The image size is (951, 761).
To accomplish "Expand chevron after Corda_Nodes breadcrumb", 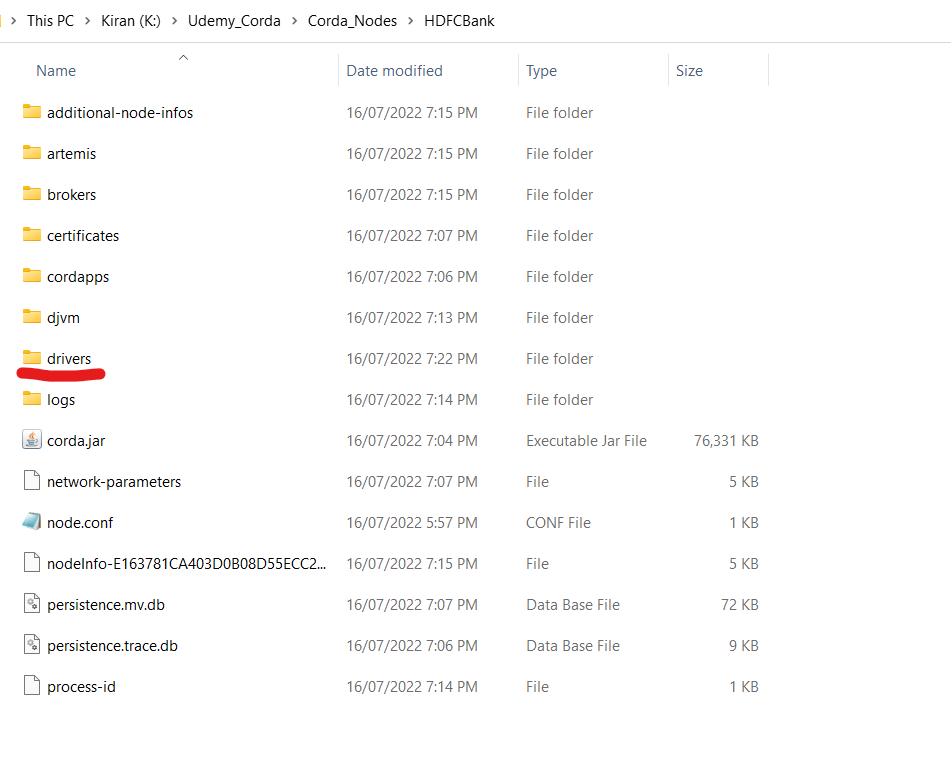I will pos(411,21).
